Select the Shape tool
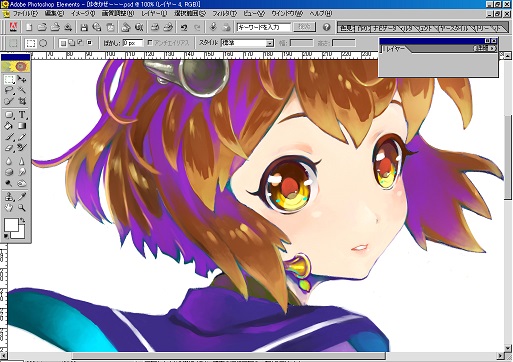Viewport: 513px width, 362px height. [9, 115]
